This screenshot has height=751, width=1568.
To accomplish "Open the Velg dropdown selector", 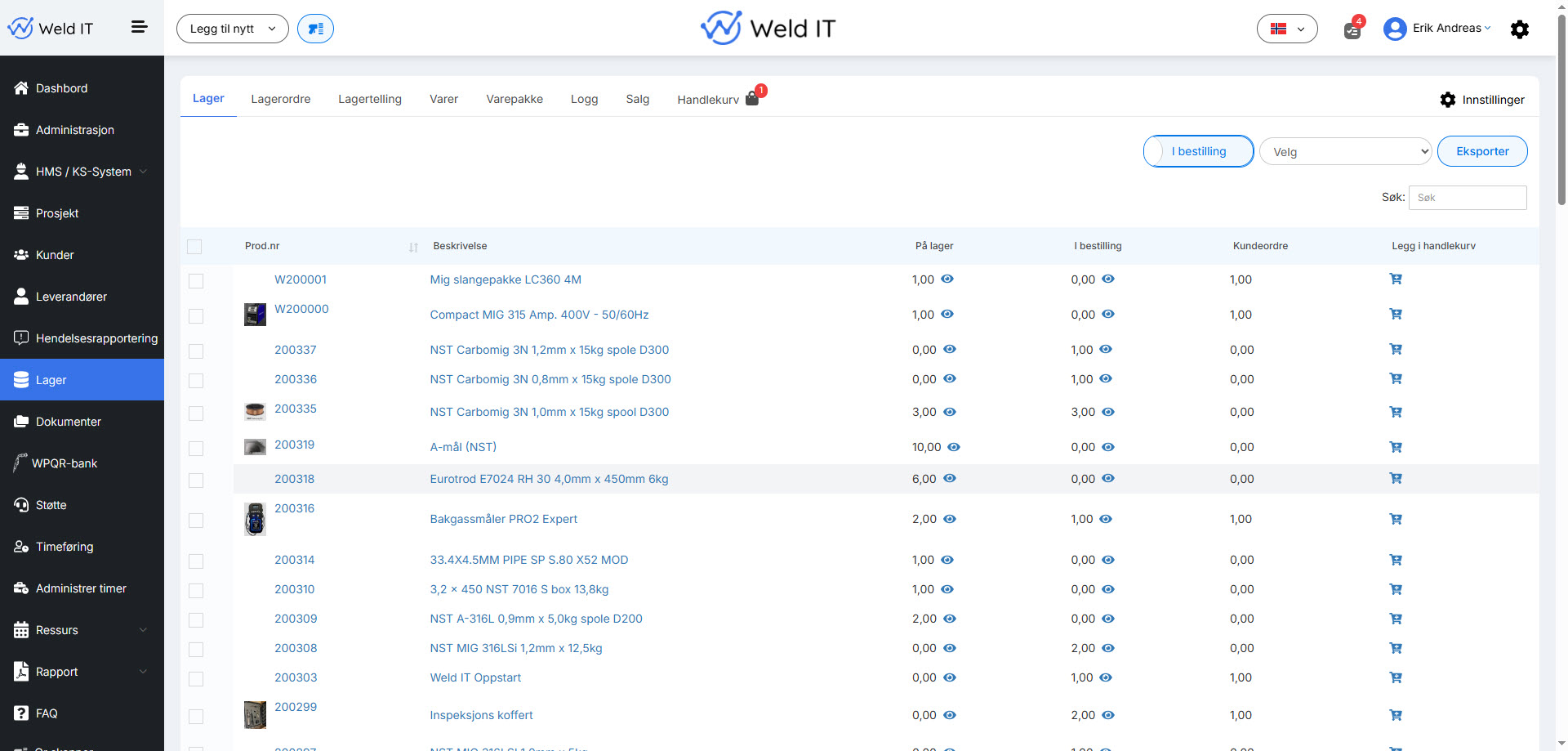I will point(1345,152).
